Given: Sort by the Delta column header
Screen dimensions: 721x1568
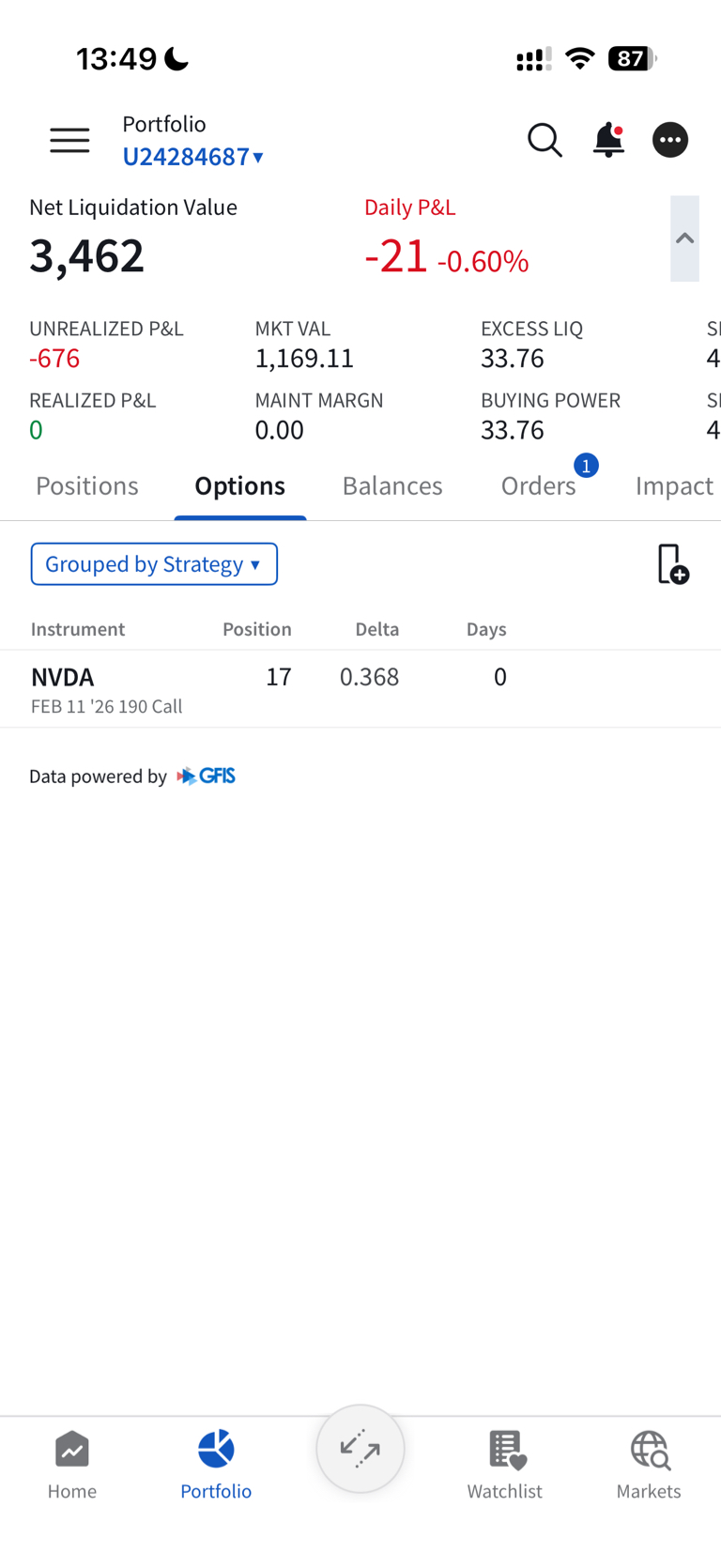Looking at the screenshot, I should point(376,629).
